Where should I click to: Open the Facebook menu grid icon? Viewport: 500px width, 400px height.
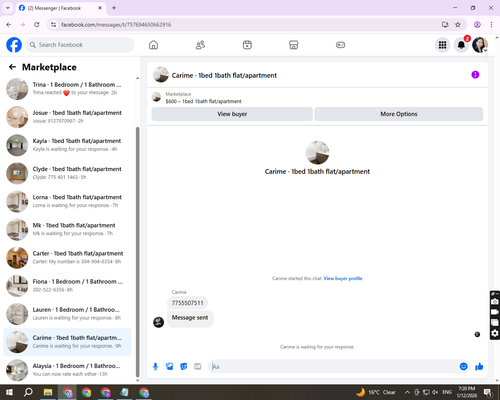coord(442,45)
